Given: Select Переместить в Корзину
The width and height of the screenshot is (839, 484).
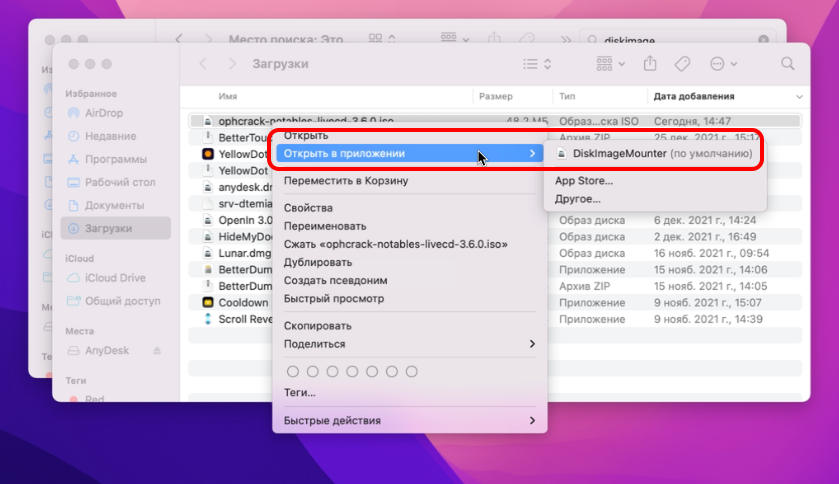Looking at the screenshot, I should click(409, 181).
